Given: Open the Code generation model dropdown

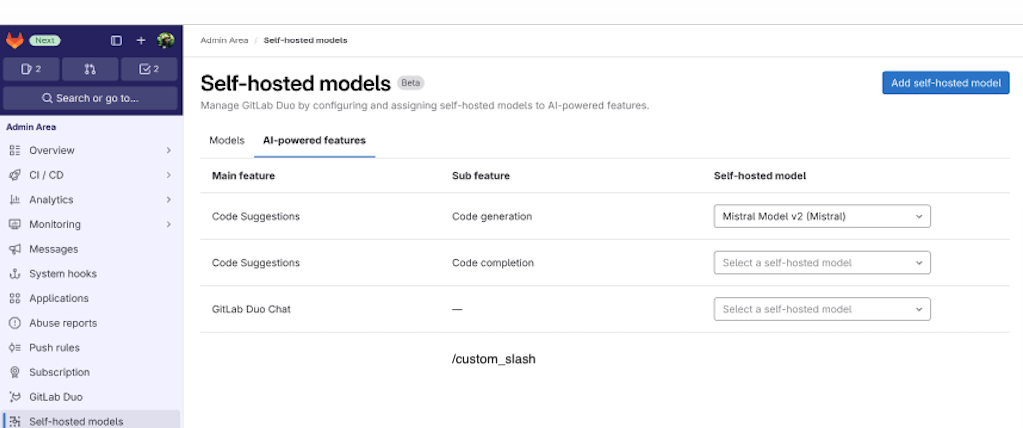Looking at the screenshot, I should tap(821, 216).
